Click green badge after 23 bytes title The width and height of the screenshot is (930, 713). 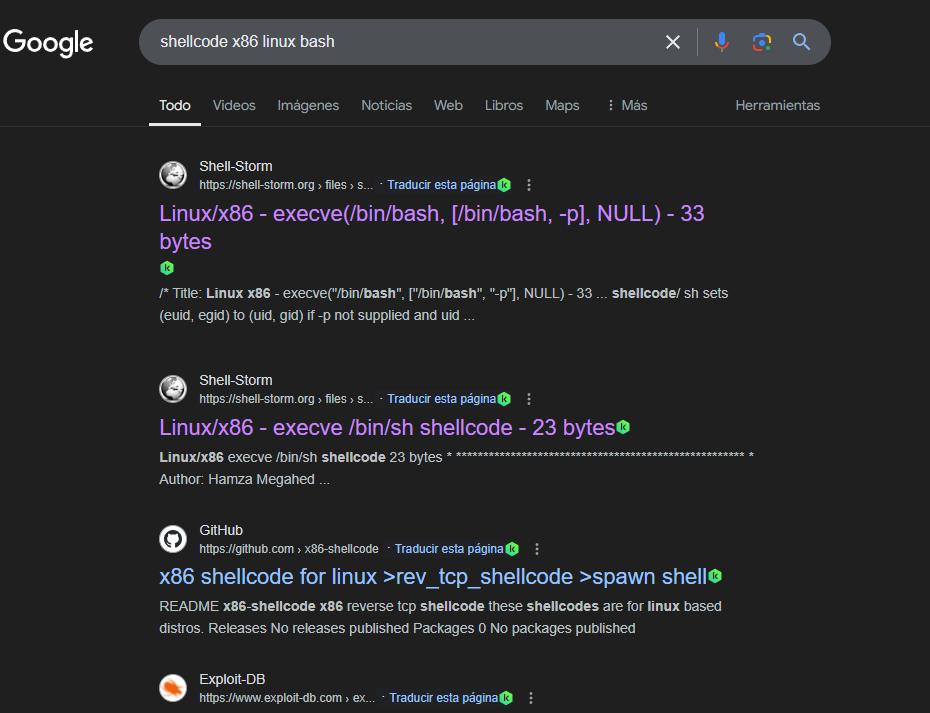pos(623,427)
